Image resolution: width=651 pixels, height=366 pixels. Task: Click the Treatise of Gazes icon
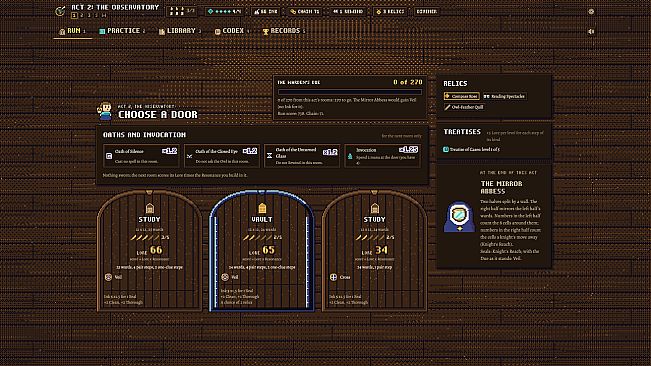(445, 149)
